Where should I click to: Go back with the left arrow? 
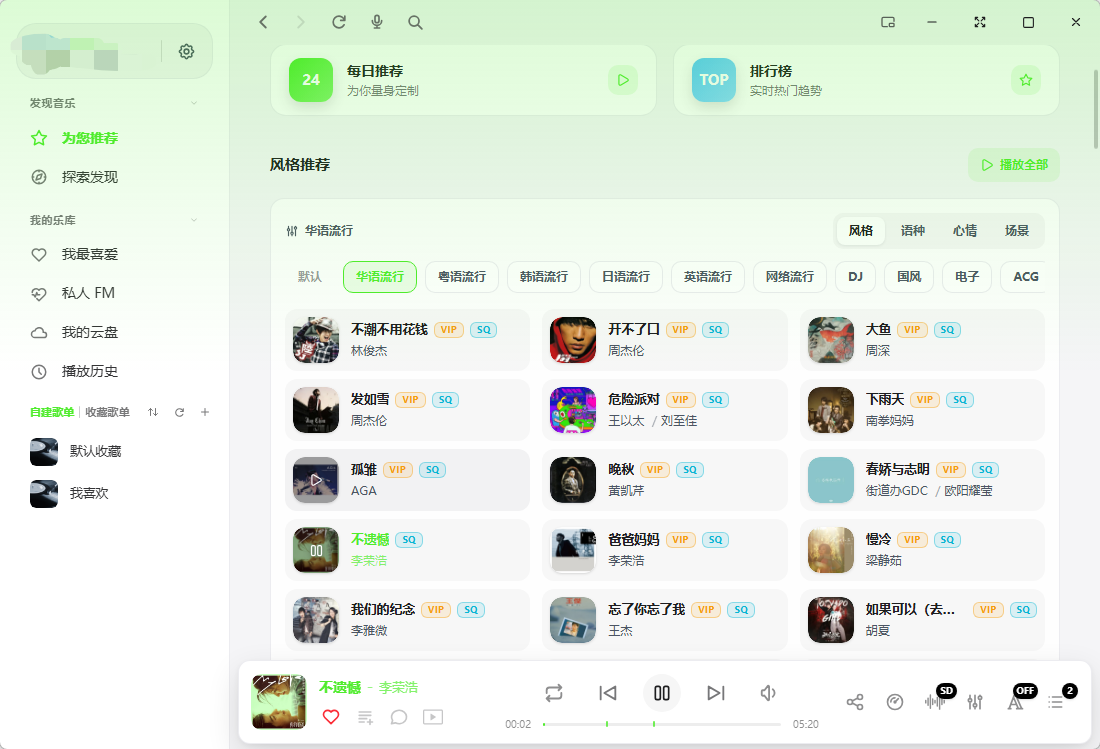(264, 22)
